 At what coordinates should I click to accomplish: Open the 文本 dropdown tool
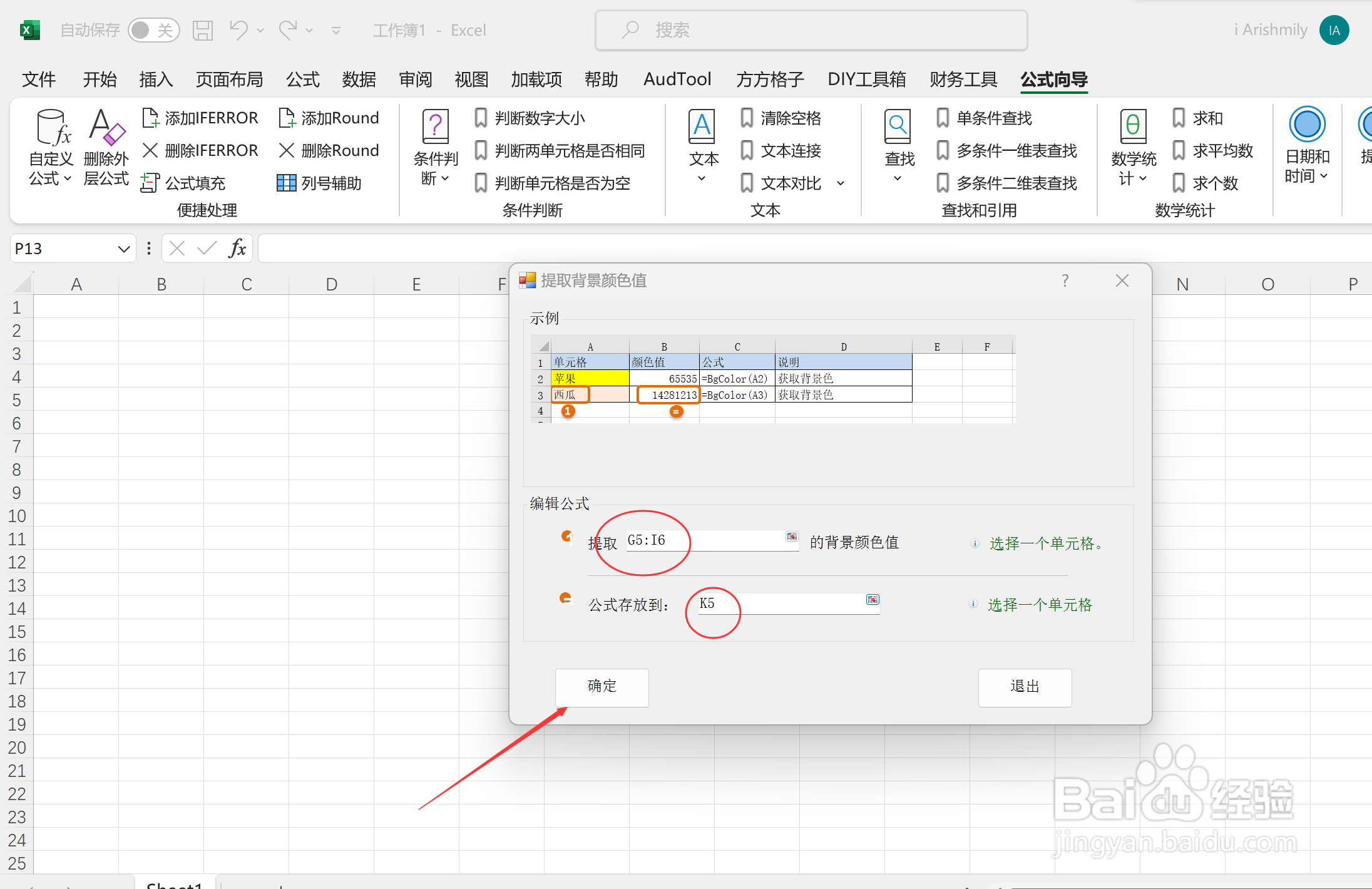pos(702,146)
